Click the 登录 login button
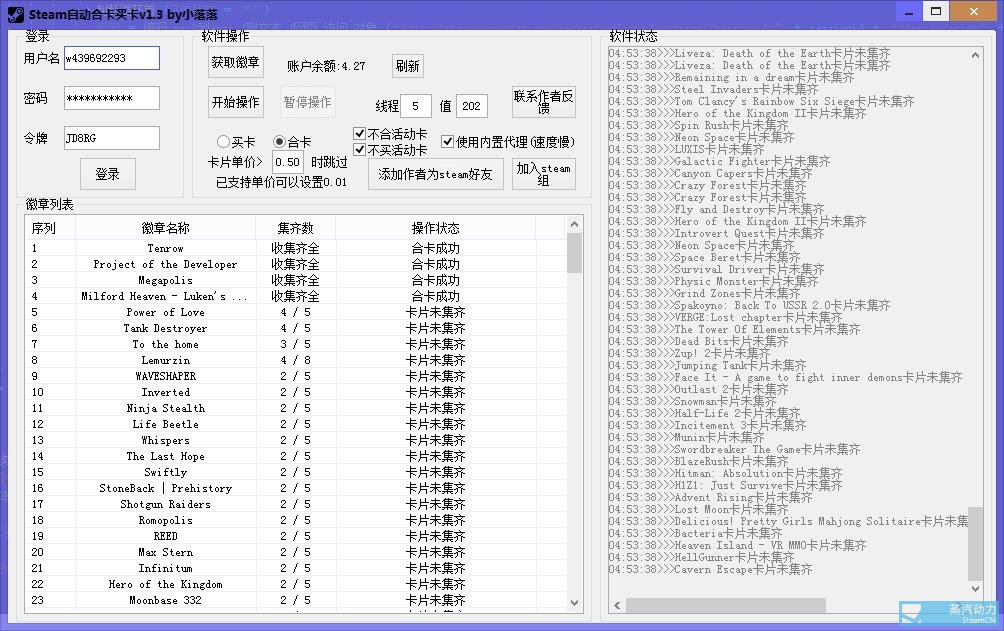Image resolution: width=1004 pixels, height=631 pixels. [x=107, y=173]
